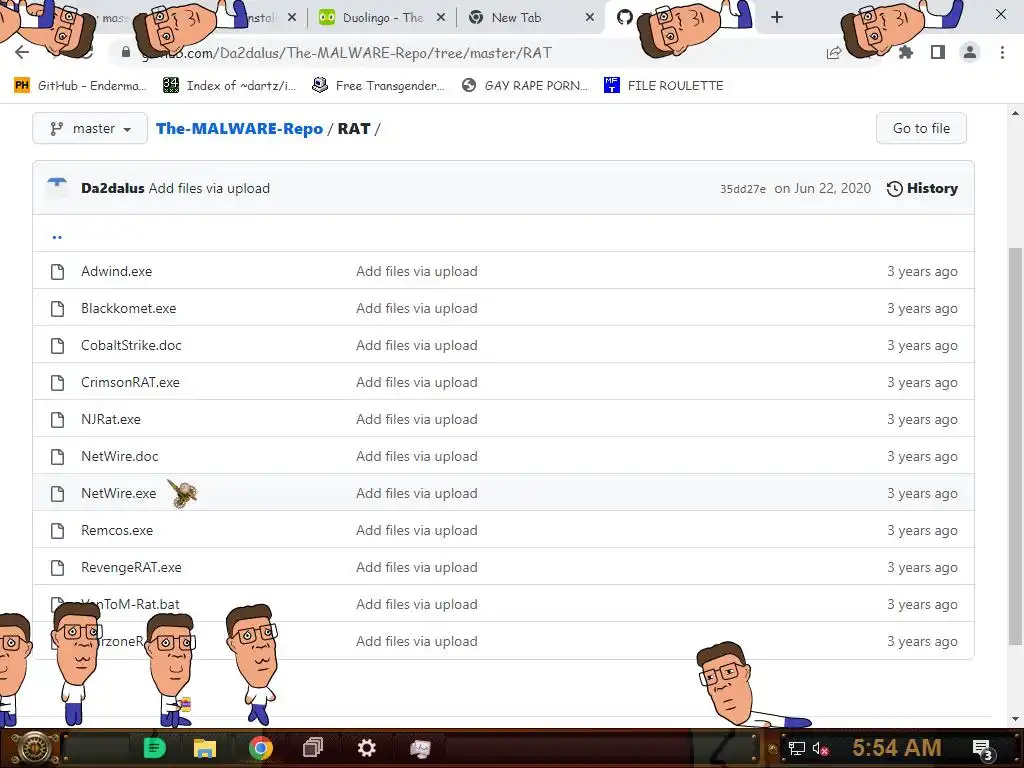Open the Blackkomet.exe file

pos(129,308)
